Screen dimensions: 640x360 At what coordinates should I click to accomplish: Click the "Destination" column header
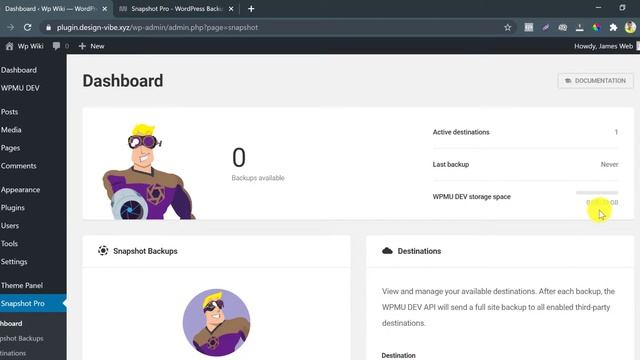[398, 355]
